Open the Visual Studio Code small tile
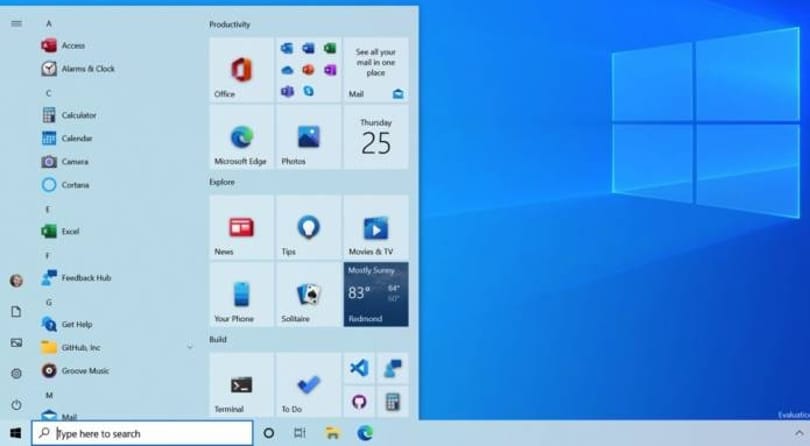Image resolution: width=810 pixels, height=446 pixels. click(359, 368)
